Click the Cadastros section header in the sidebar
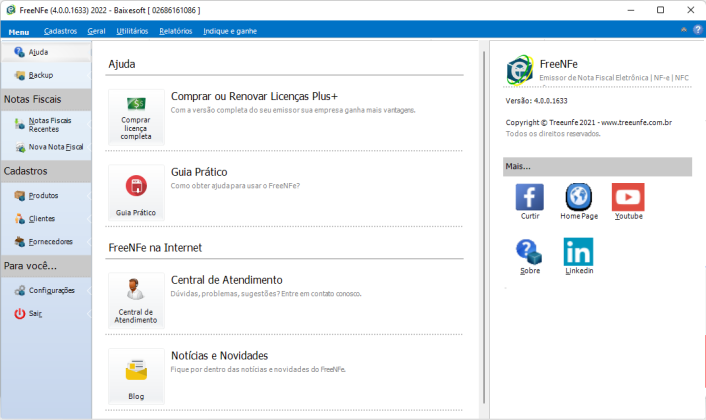706x420 pixels. tap(46, 171)
